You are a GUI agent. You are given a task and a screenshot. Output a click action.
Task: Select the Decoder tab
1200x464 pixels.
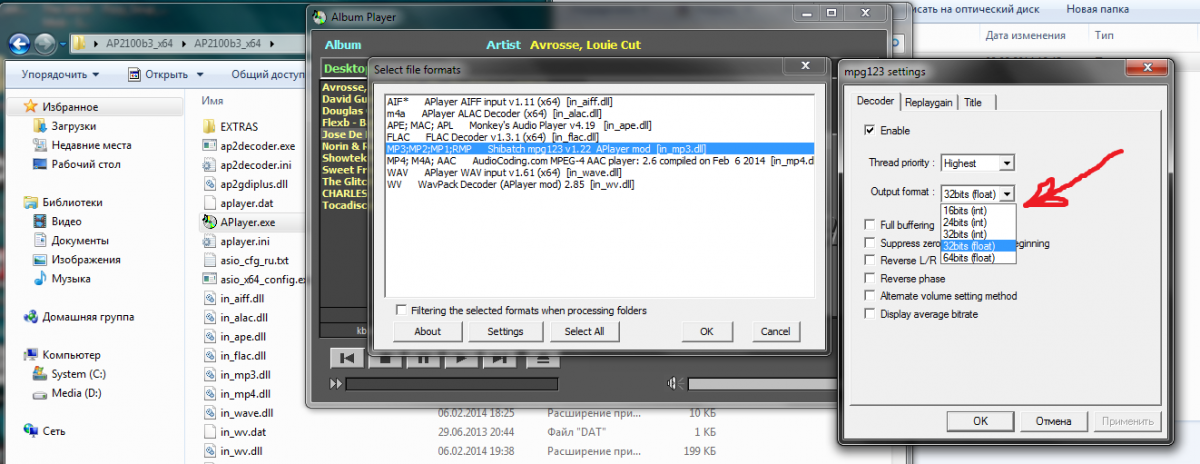pyautogui.click(x=875, y=101)
